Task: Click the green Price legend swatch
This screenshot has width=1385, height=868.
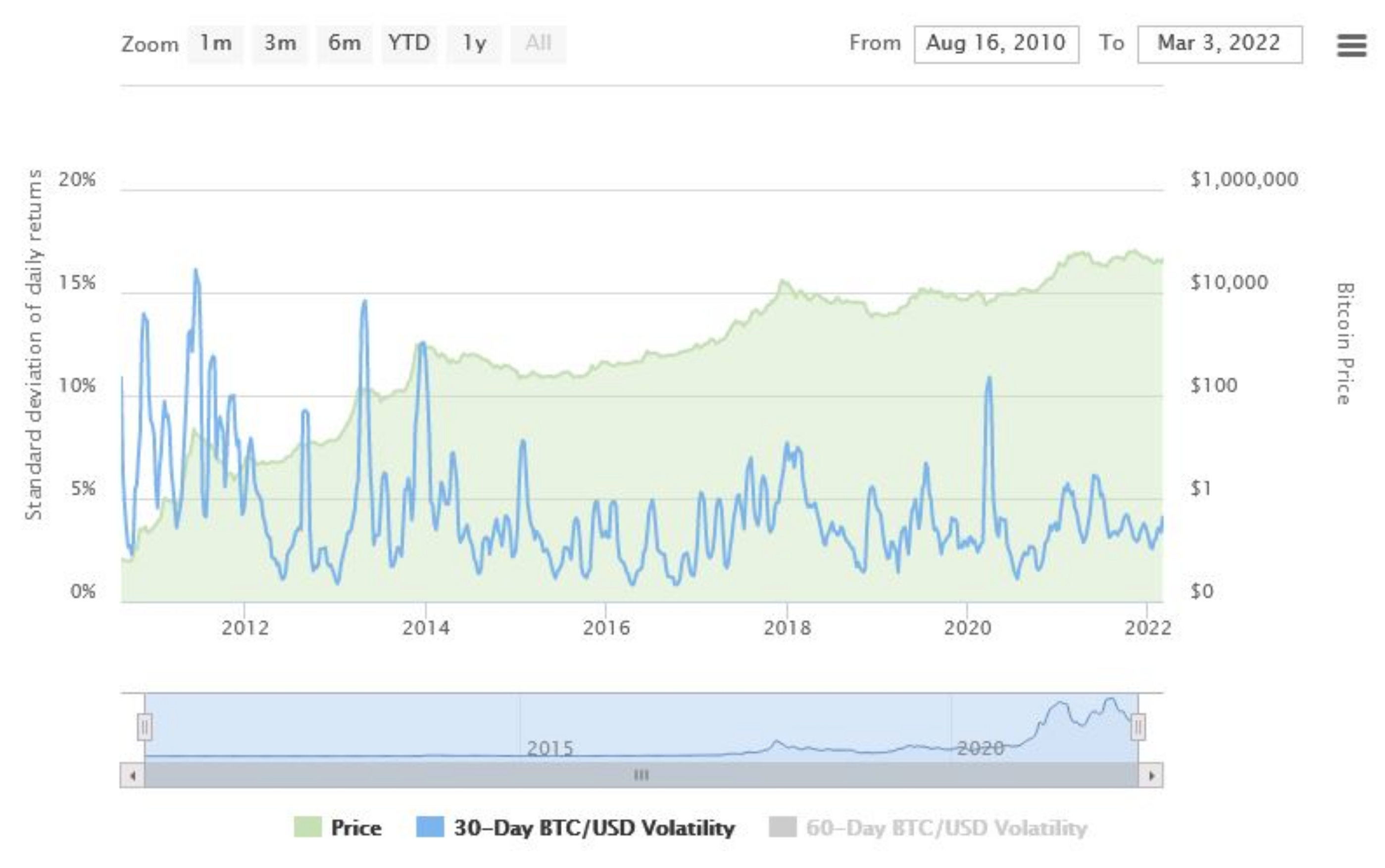Action: pyautogui.click(x=307, y=827)
